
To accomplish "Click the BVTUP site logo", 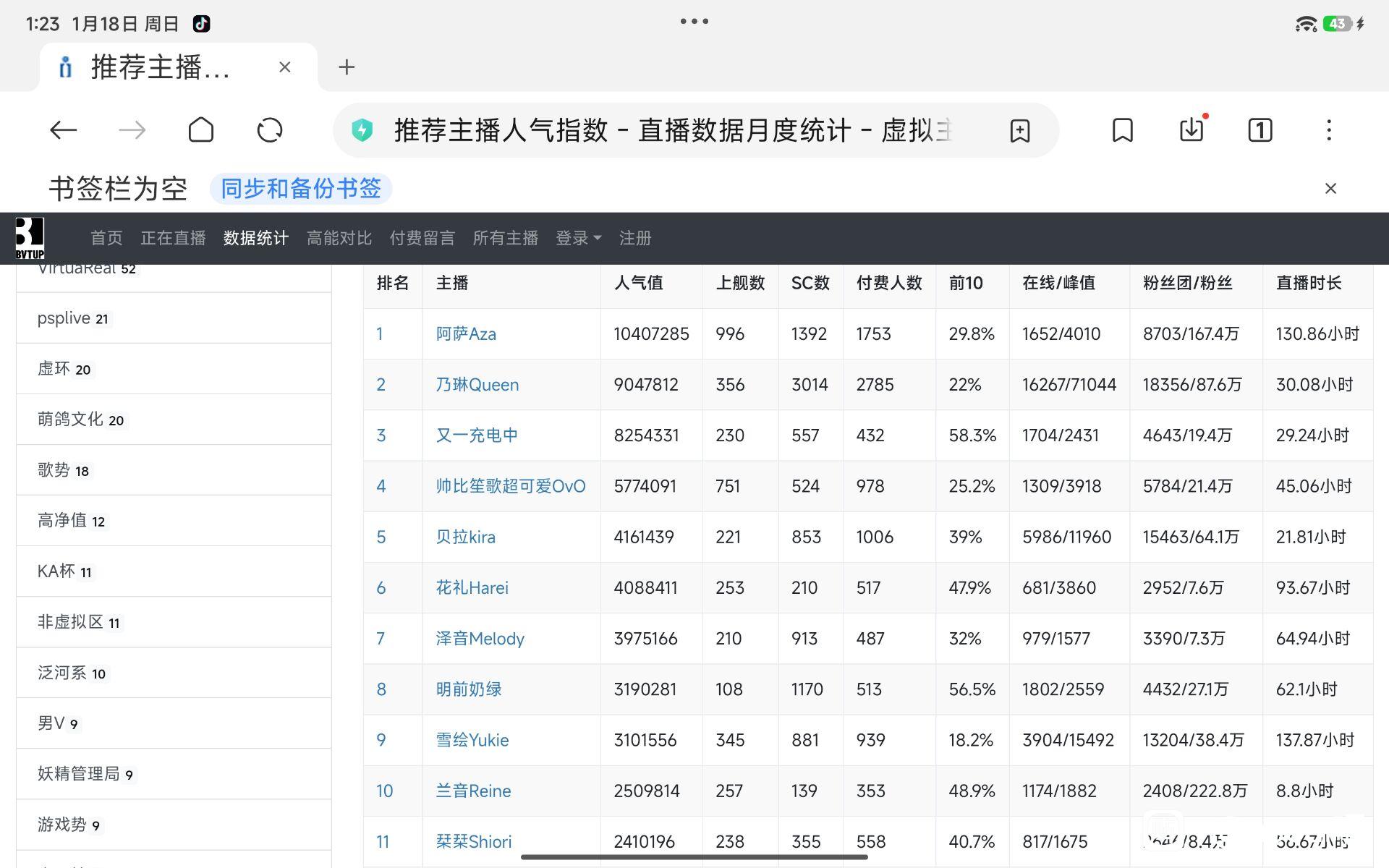I will [x=30, y=238].
